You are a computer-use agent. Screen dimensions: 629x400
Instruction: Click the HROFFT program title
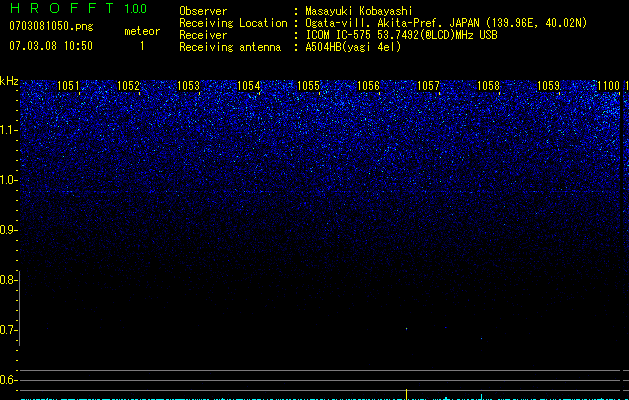pos(62,8)
